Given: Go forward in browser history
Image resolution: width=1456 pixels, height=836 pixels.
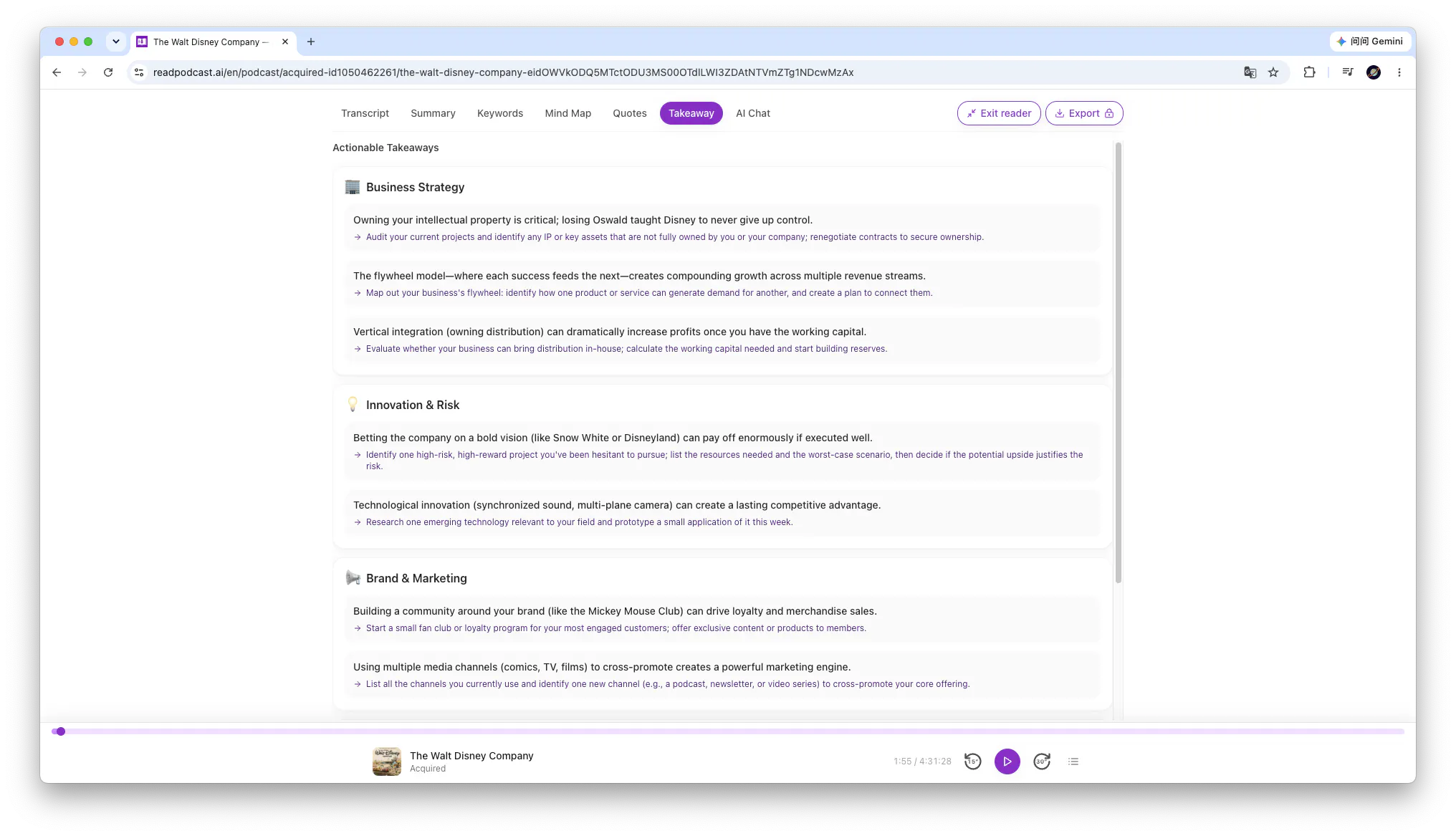Looking at the screenshot, I should pyautogui.click(x=82, y=72).
